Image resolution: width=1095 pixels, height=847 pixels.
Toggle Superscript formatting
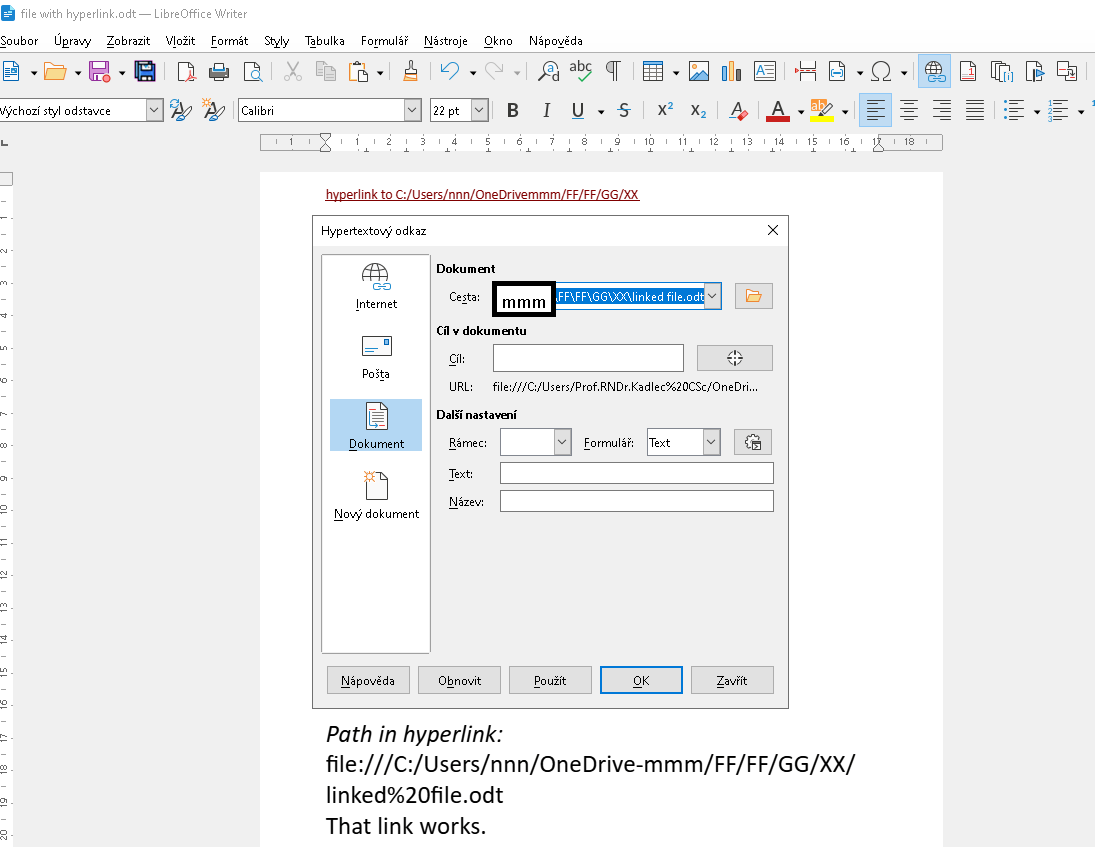coord(665,110)
